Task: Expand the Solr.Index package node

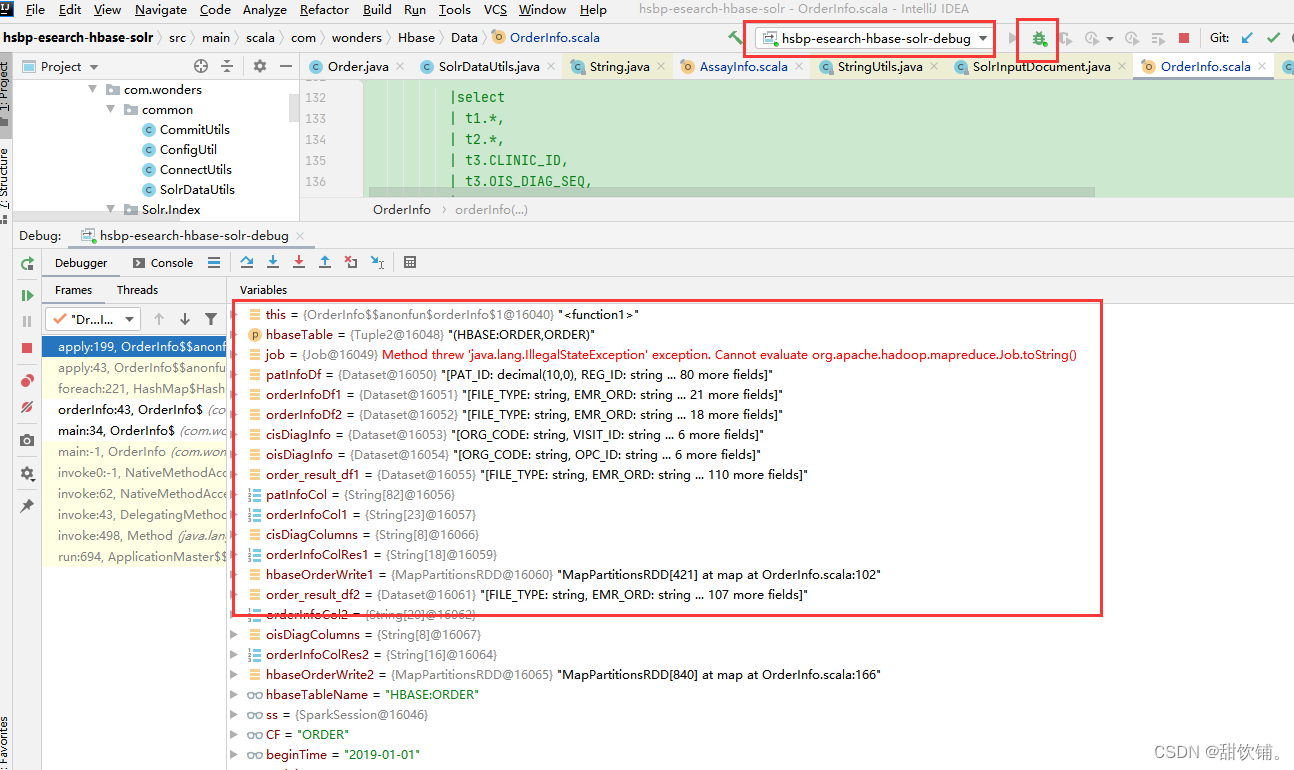Action: click(113, 209)
